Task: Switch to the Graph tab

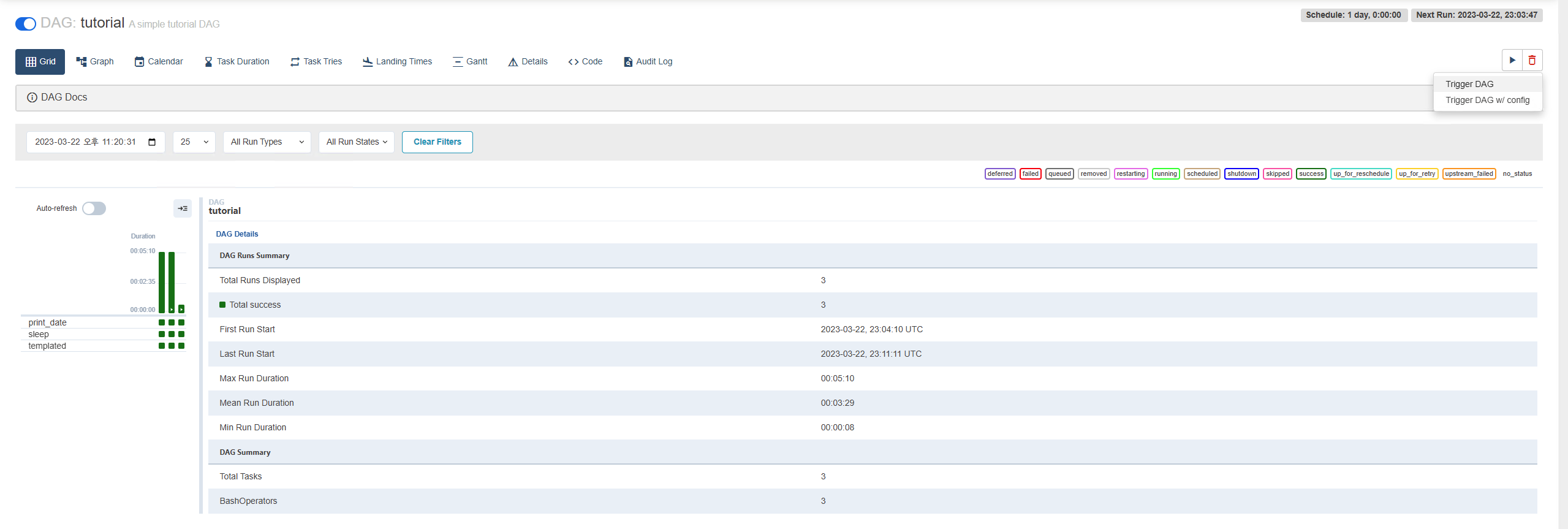Action: coord(95,62)
